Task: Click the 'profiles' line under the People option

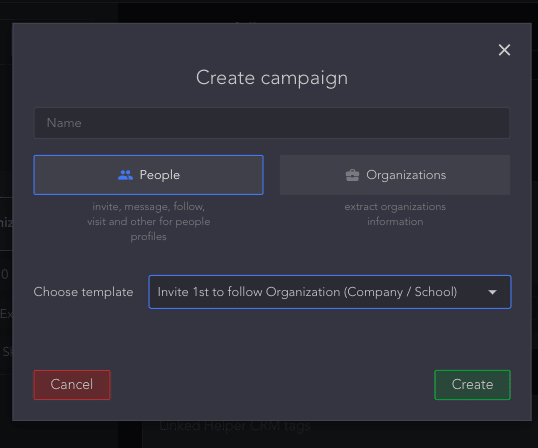Action: (x=149, y=237)
